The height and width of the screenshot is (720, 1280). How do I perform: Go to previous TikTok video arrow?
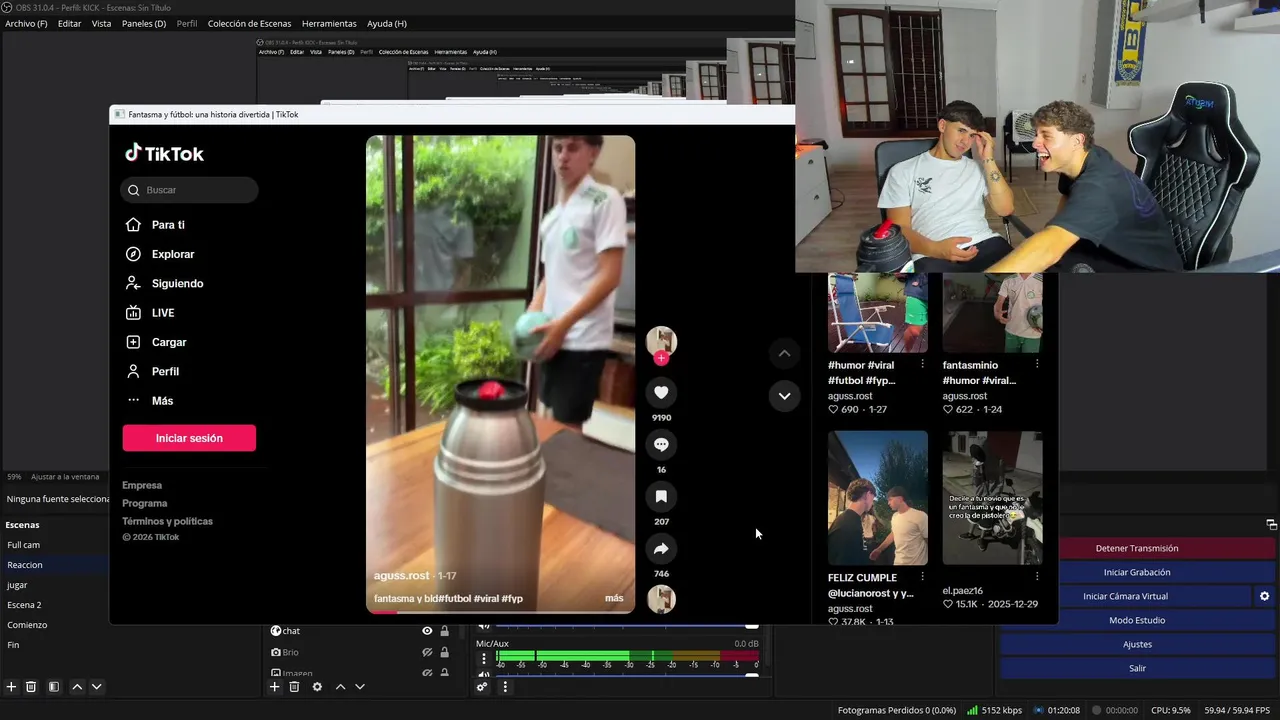[784, 353]
